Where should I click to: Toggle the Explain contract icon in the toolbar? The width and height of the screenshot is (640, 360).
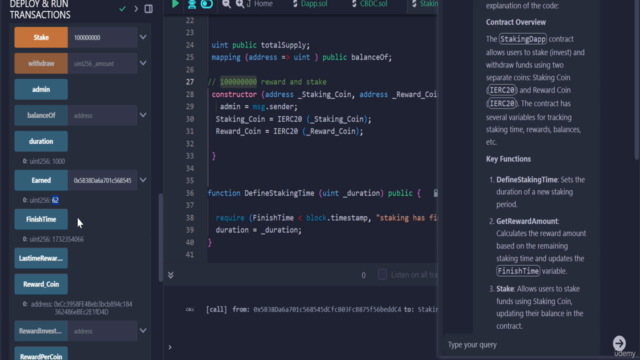pyautogui.click(x=207, y=4)
